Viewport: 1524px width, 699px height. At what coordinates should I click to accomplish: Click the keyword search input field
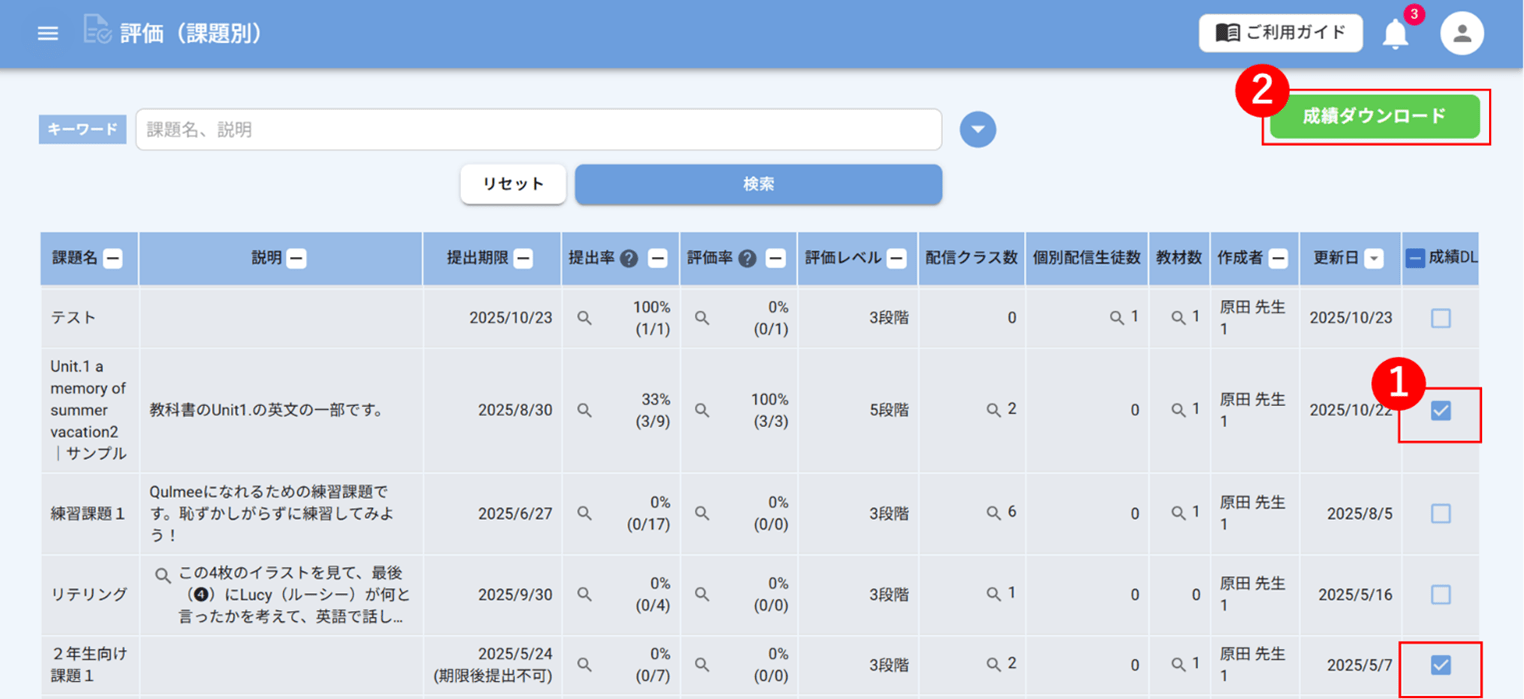click(538, 129)
